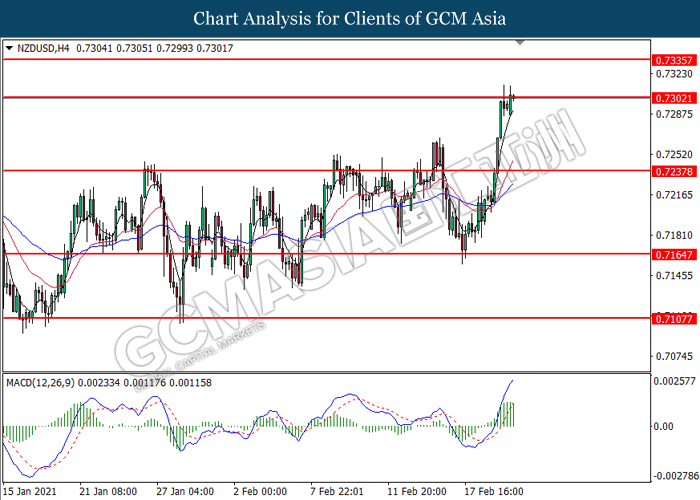Click the latest candlestick near 0.73021 line
This screenshot has height=500, width=700.
pyautogui.click(x=514, y=97)
